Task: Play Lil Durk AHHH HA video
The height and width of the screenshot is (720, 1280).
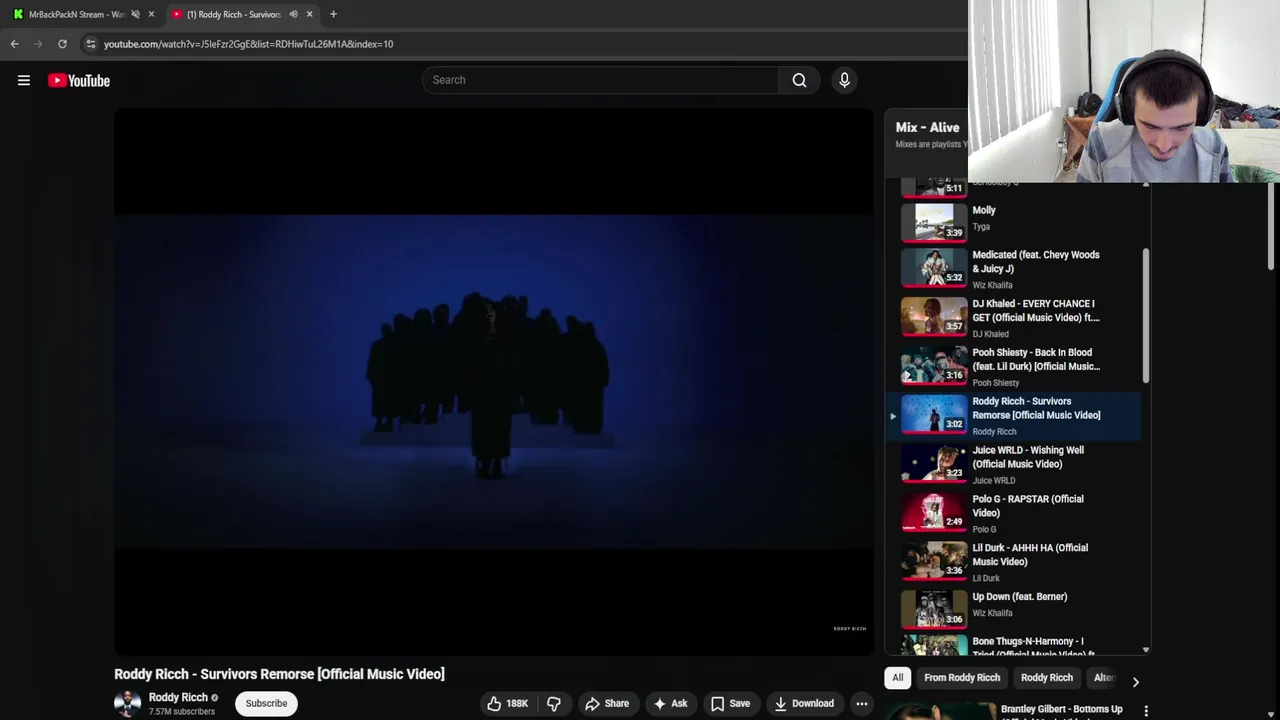Action: (1015, 562)
